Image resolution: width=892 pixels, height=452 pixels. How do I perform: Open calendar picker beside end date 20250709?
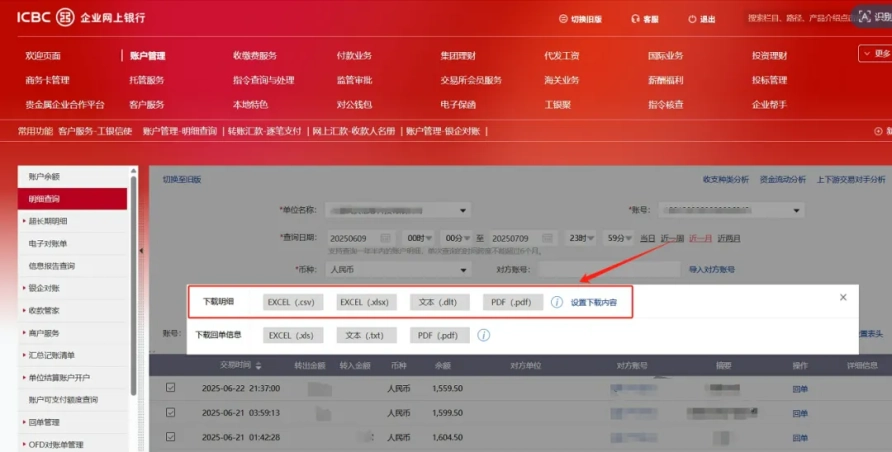[547, 238]
